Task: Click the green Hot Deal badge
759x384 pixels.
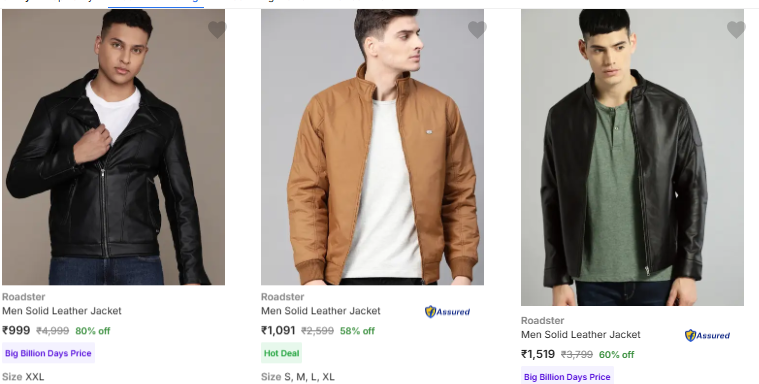Action: click(x=281, y=353)
